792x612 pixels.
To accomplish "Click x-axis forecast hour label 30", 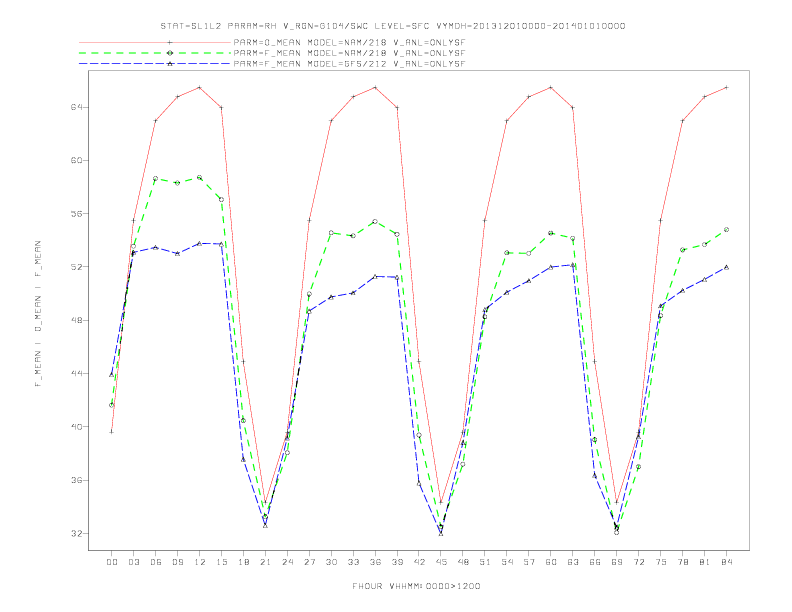I will point(331,562).
